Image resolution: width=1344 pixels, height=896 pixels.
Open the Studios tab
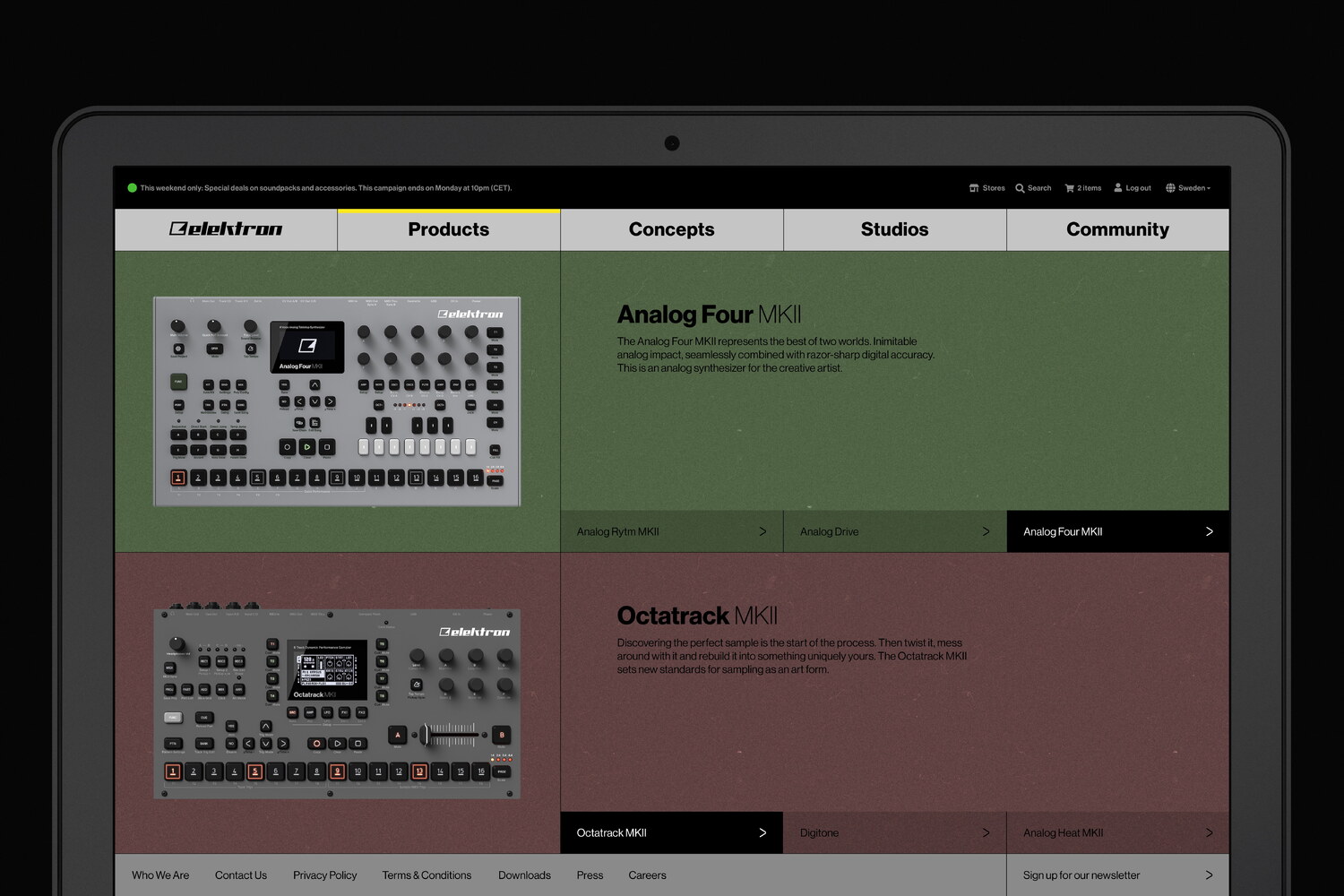[895, 229]
